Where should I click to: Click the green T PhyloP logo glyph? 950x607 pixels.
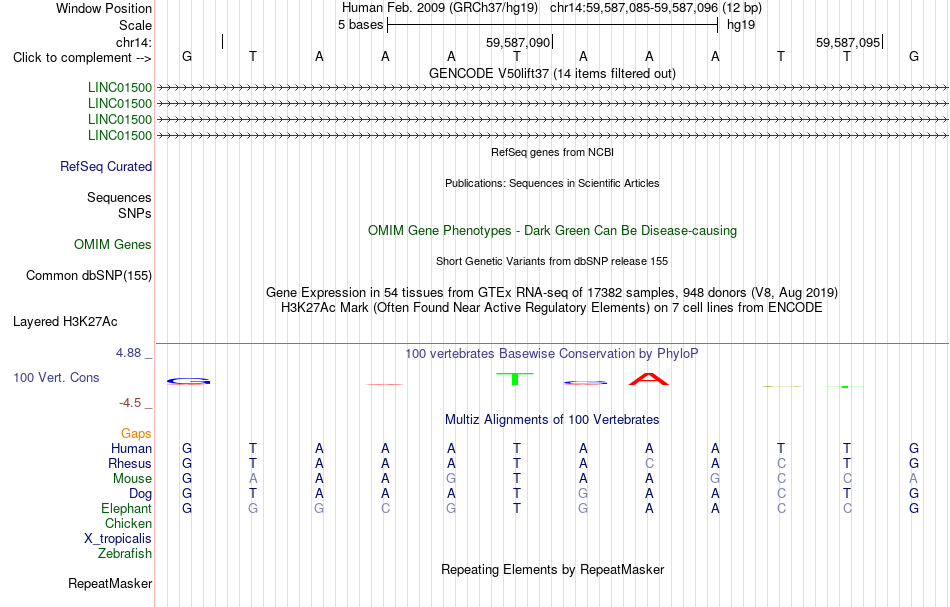click(x=515, y=379)
